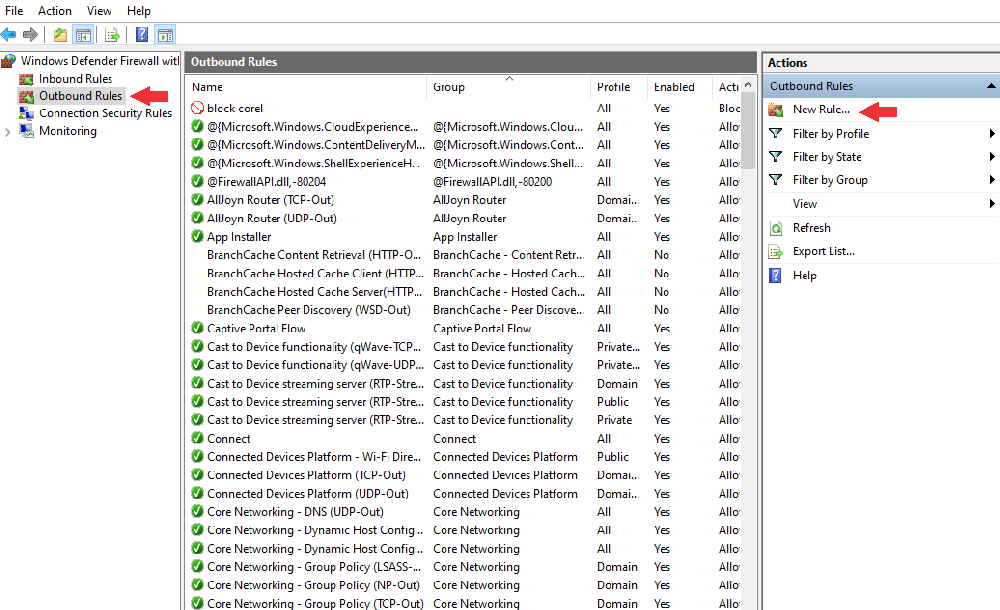
Task: Click the Export List icon in Actions
Action: (x=776, y=251)
